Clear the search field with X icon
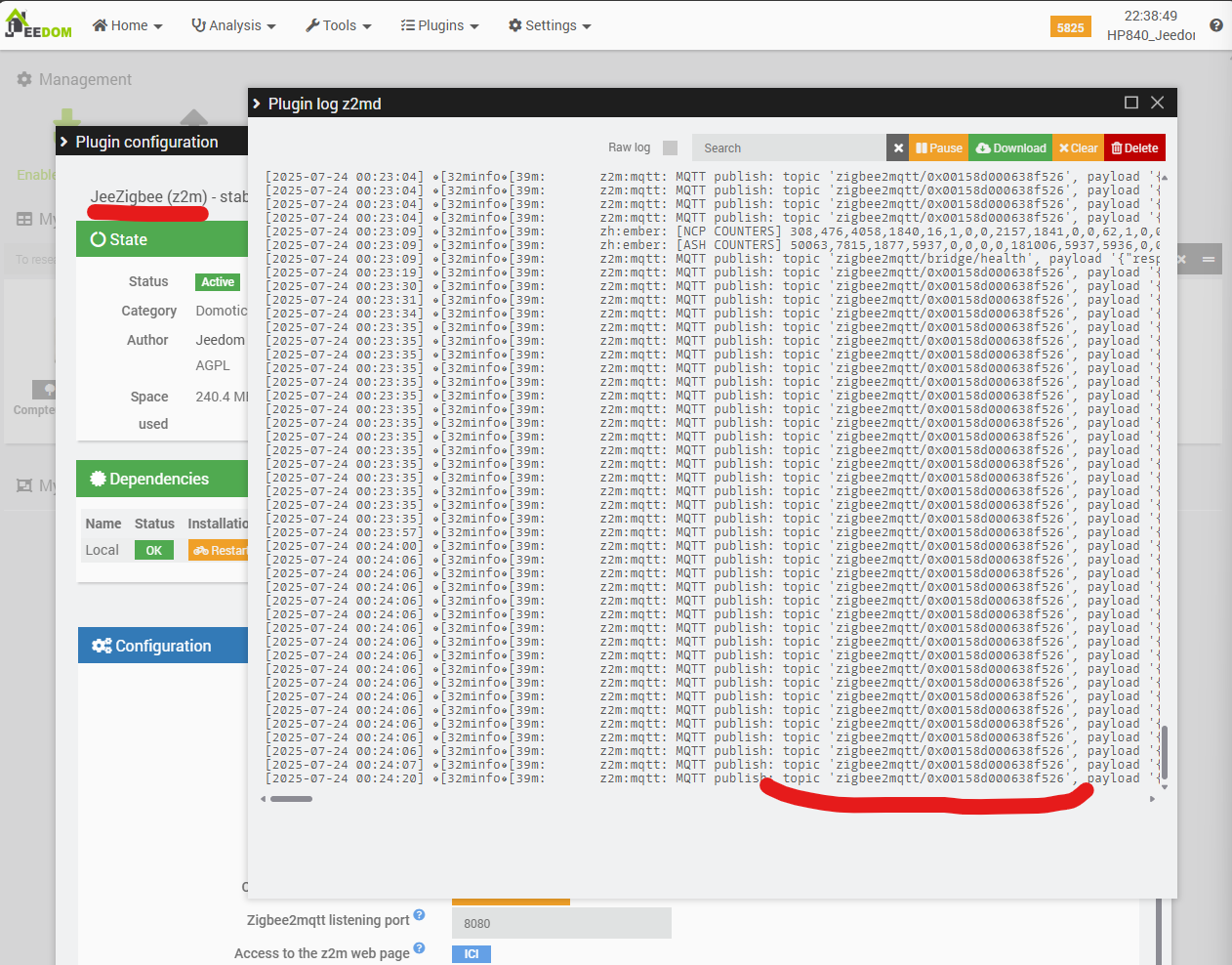 898,148
